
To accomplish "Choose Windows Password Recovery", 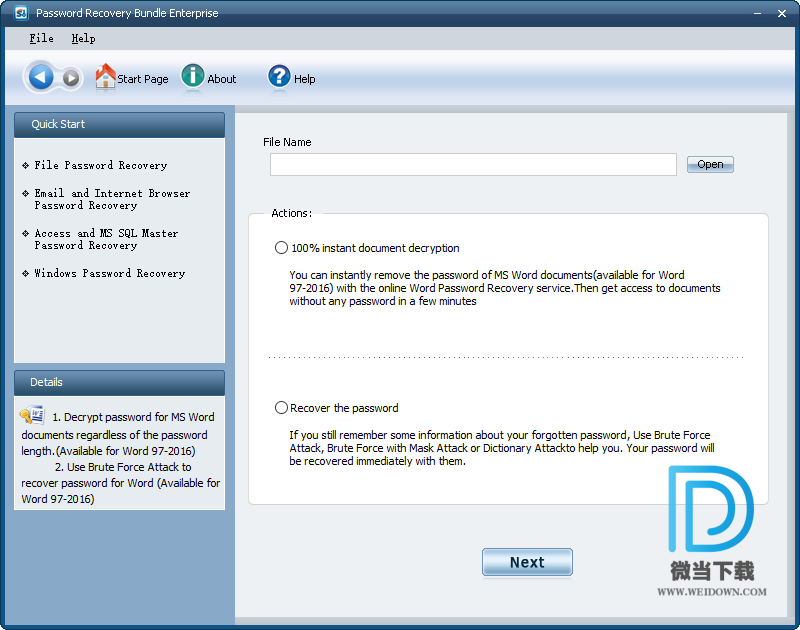I will click(109, 273).
